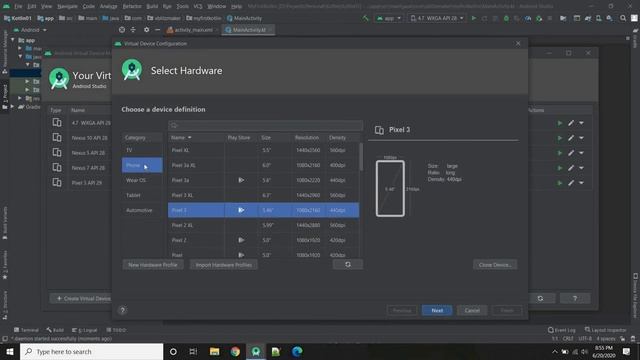
Task: Open SDK Manager icon in main toolbar
Action: click(x=609, y=18)
